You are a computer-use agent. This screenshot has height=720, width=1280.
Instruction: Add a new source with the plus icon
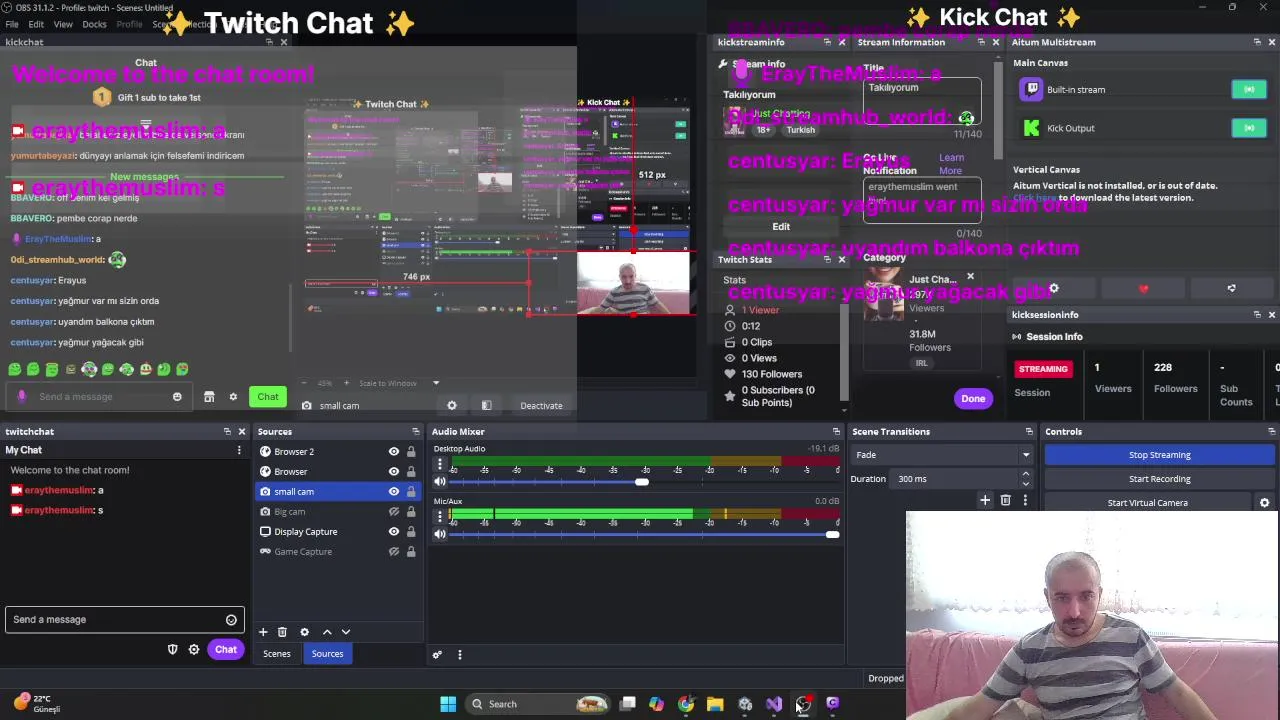click(263, 632)
